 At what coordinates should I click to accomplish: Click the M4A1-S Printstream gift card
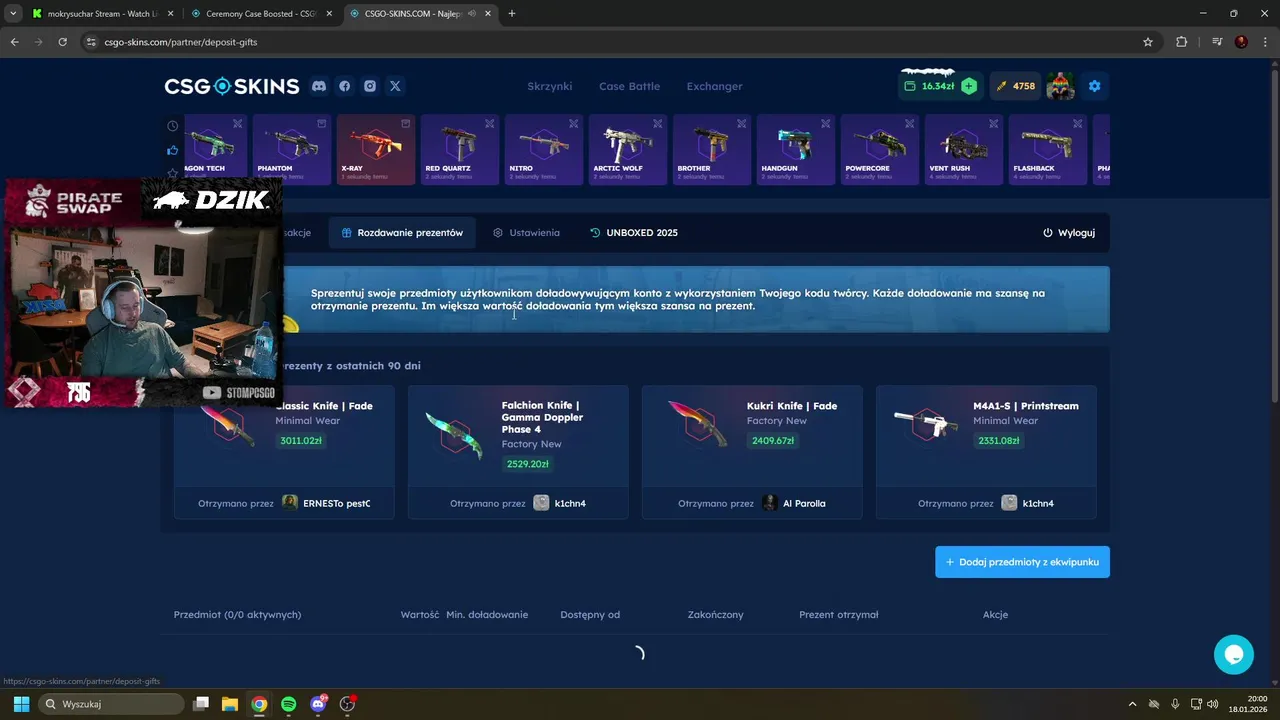point(986,452)
